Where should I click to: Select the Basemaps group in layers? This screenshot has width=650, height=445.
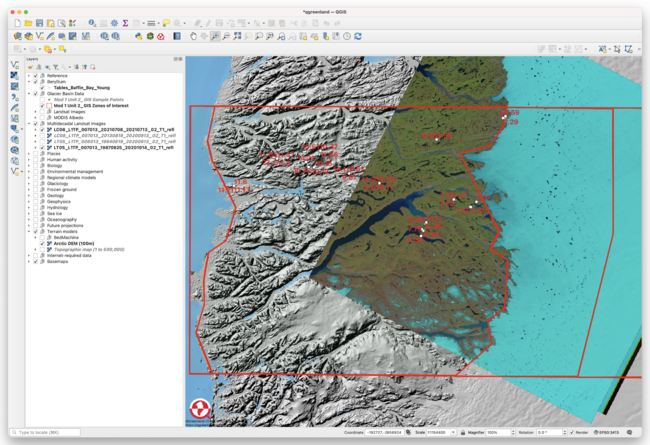57,261
